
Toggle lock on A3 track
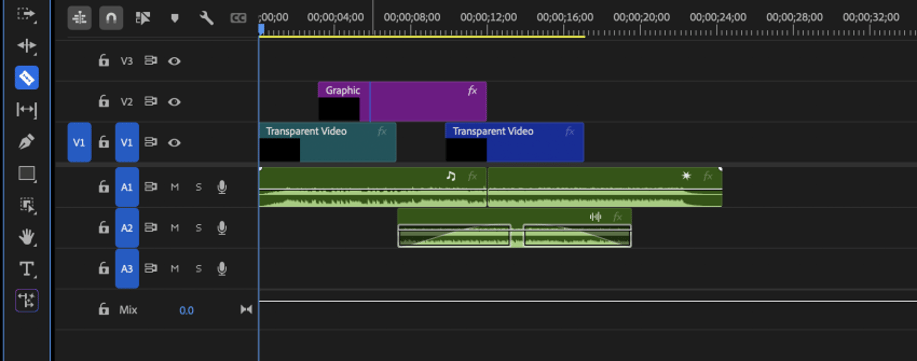click(104, 269)
